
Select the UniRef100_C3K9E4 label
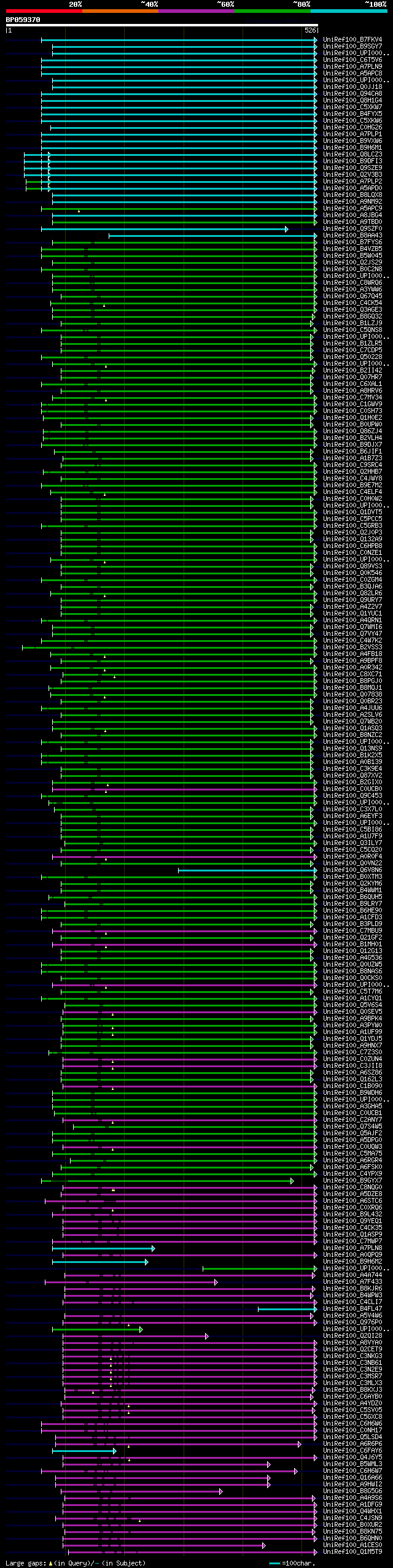352,769
